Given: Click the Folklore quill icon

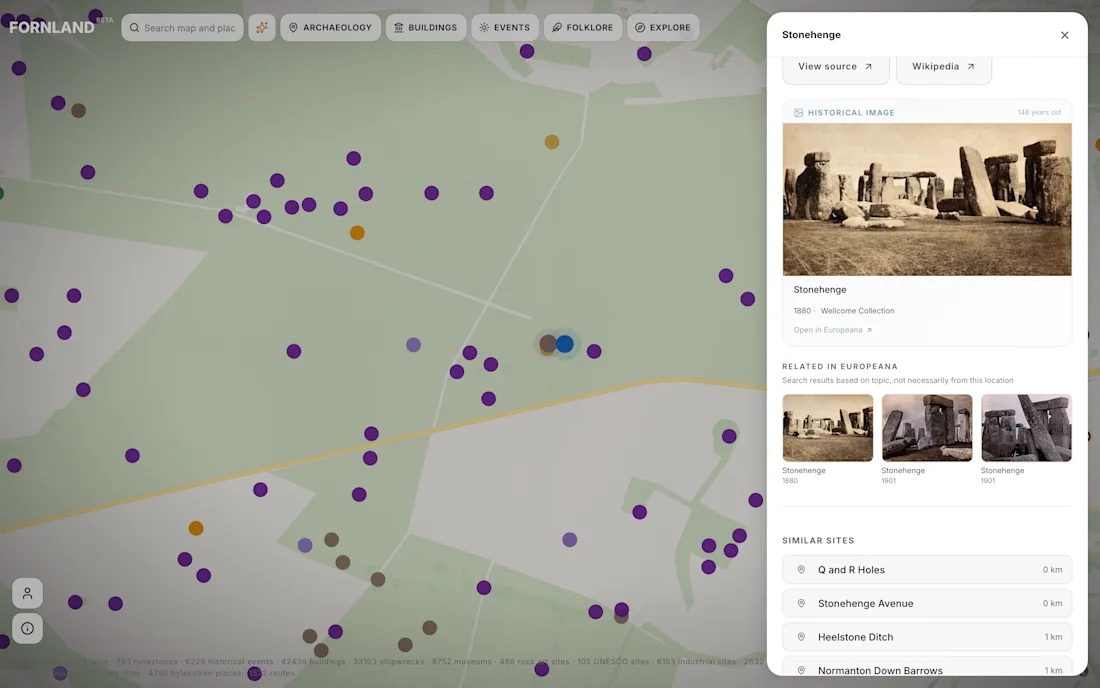Looking at the screenshot, I should tap(557, 27).
